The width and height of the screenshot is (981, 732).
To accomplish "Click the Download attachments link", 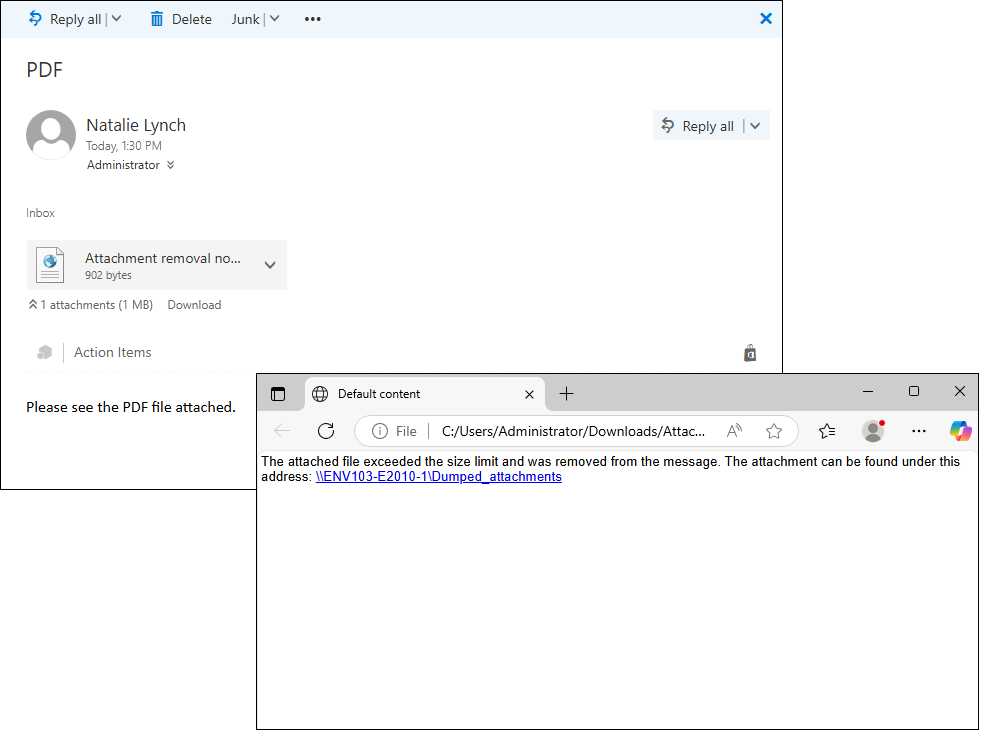I will pos(194,305).
